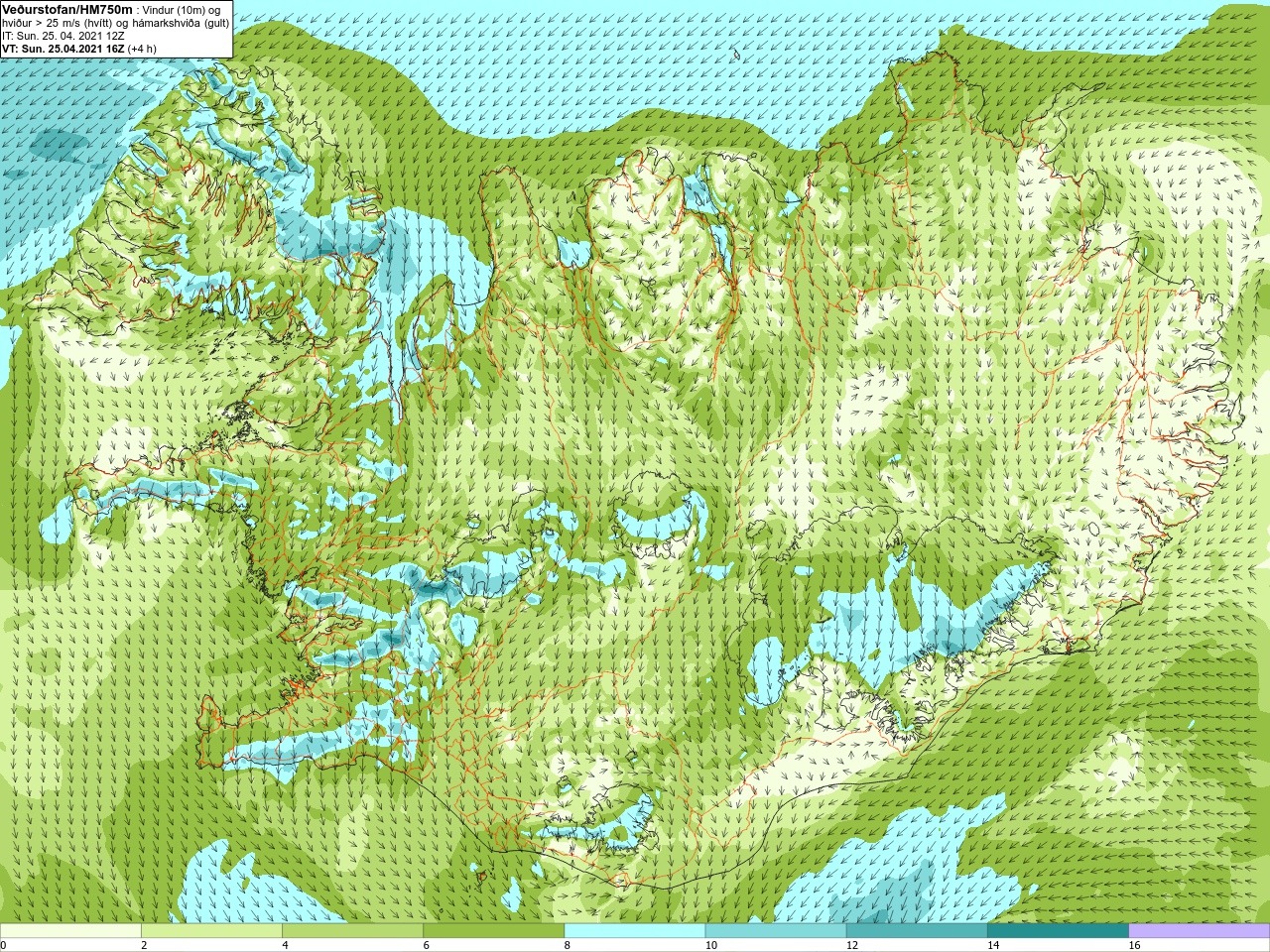Viewport: 1270px width, 952px height.
Task: Click the scale label '8'
Action: click(x=568, y=945)
